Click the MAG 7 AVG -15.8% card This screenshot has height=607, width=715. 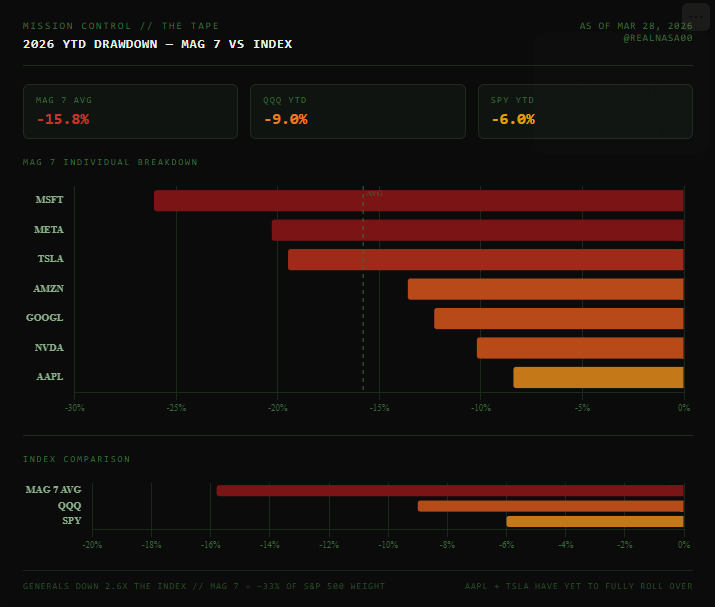[x=130, y=111]
